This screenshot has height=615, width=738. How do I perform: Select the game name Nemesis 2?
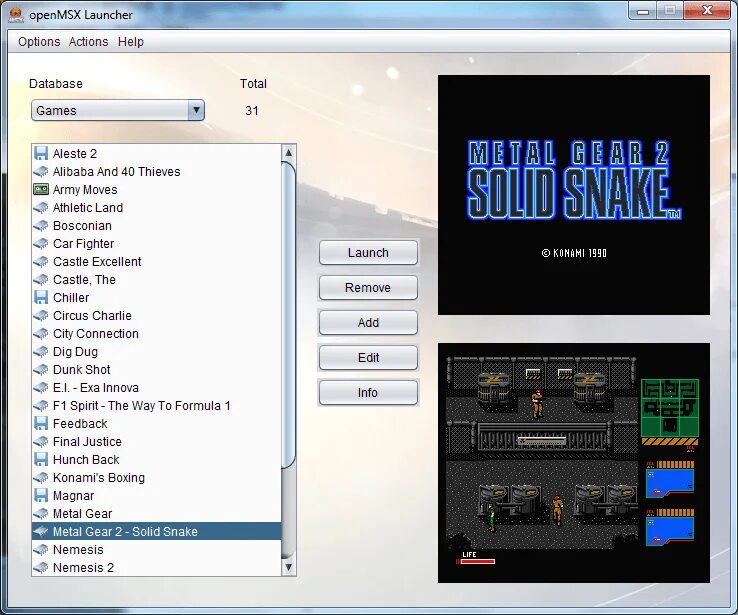[x=83, y=567]
